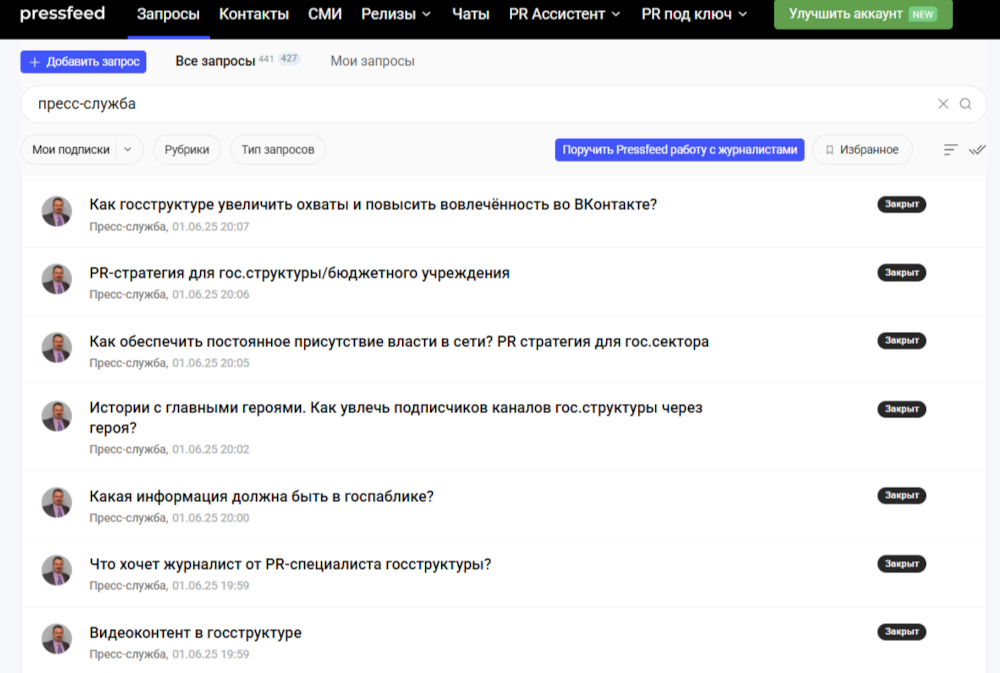The width and height of the screenshot is (1000, 673).
Task: Open the Тип запросов filter
Action: pos(277,150)
